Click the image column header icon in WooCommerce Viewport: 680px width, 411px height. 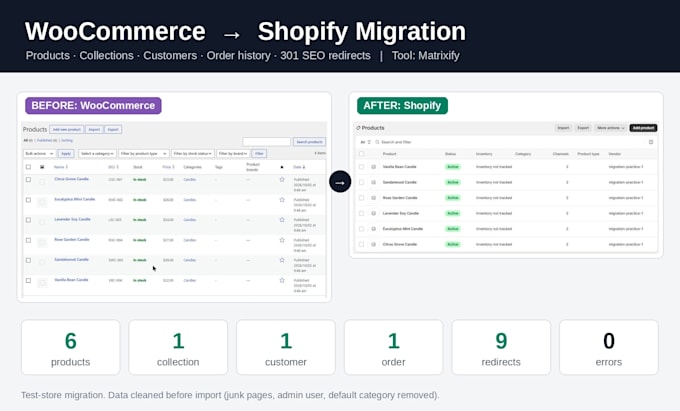(x=42, y=167)
